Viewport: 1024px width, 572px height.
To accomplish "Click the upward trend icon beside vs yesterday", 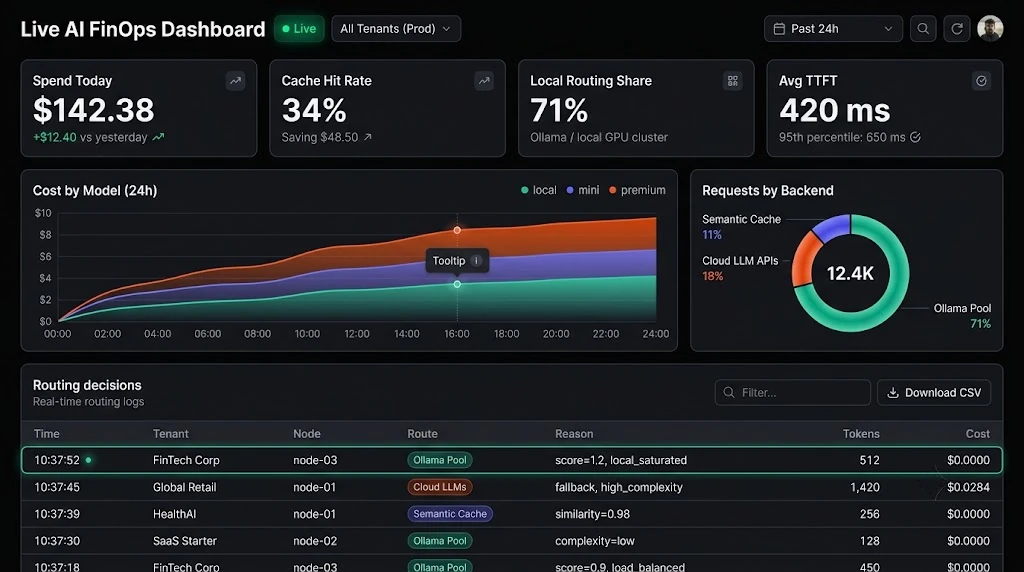I will (158, 137).
